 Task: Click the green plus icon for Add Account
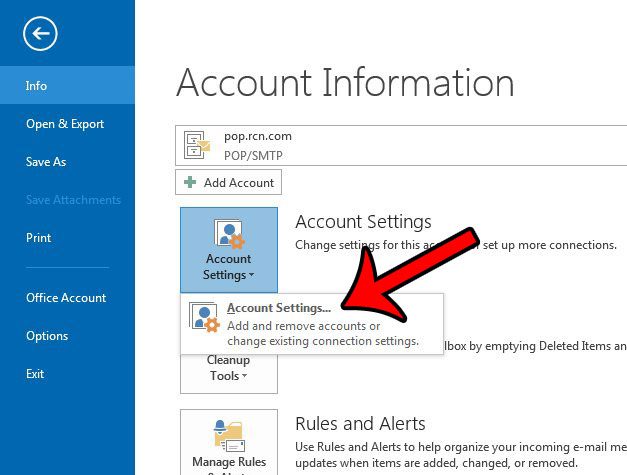click(191, 182)
